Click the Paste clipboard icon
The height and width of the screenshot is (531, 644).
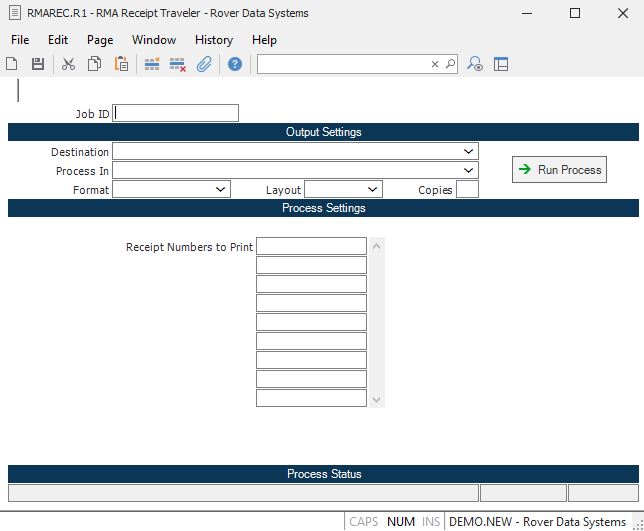pos(121,64)
